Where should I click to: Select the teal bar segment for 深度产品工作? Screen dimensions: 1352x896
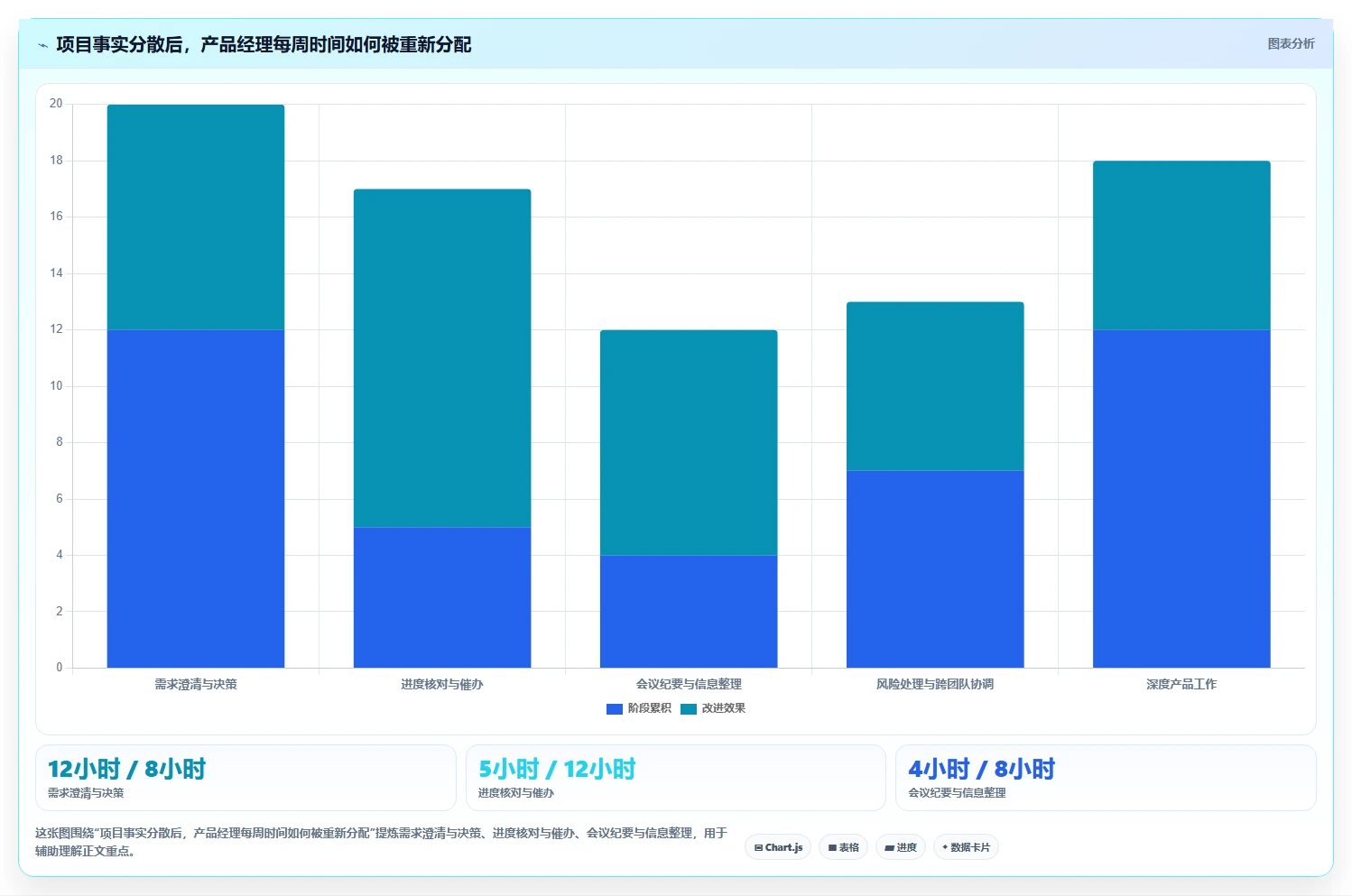coord(1181,245)
